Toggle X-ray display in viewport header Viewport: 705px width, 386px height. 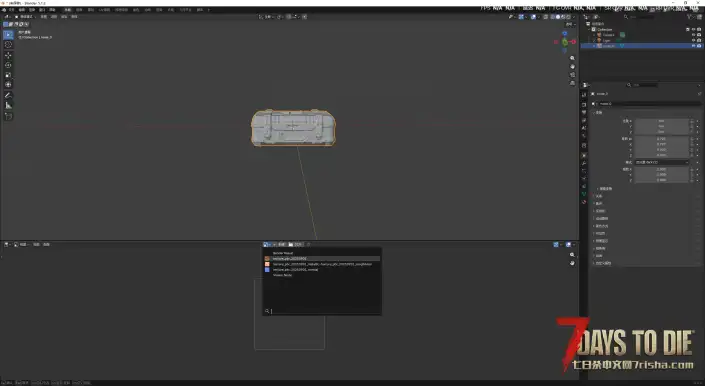545,17
